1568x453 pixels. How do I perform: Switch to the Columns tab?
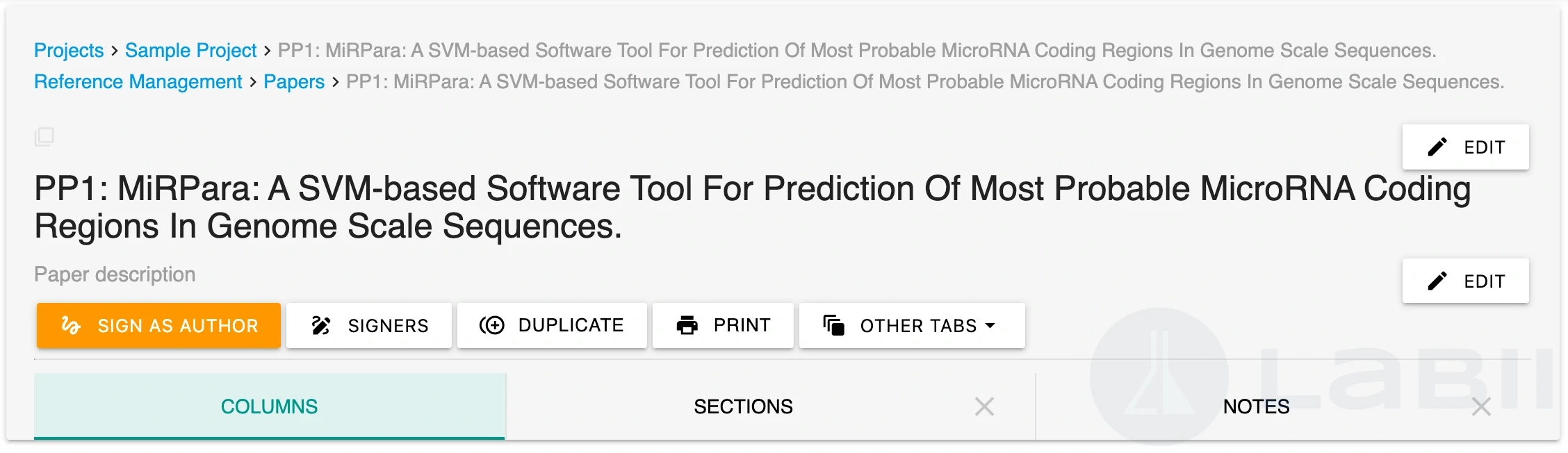tap(269, 406)
